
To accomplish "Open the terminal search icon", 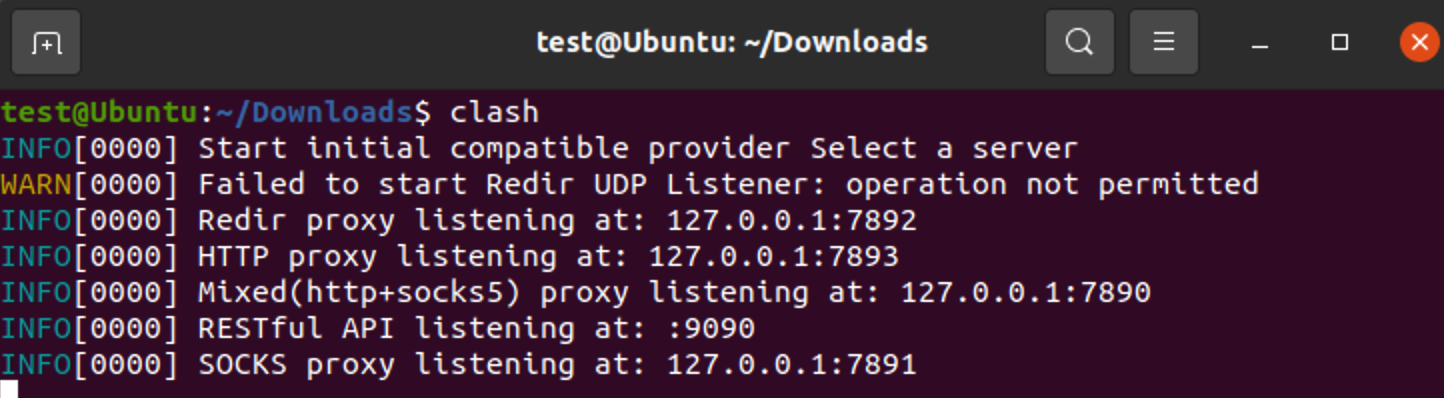I will coord(1079,42).
